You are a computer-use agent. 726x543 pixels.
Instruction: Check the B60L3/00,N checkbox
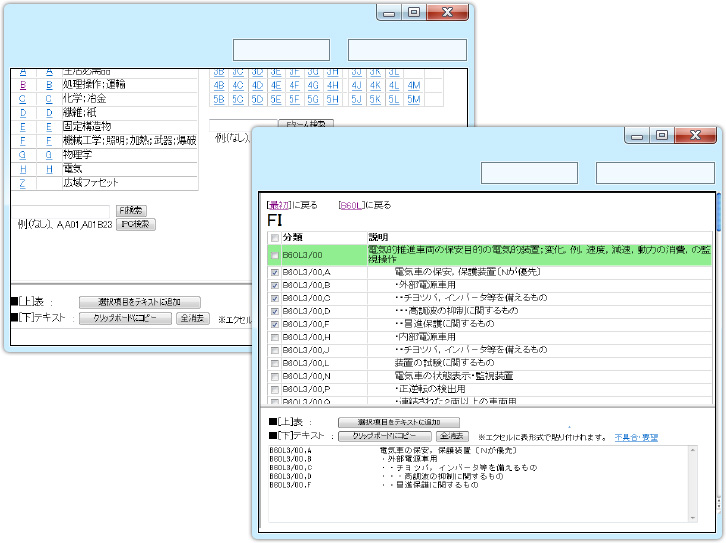275,376
